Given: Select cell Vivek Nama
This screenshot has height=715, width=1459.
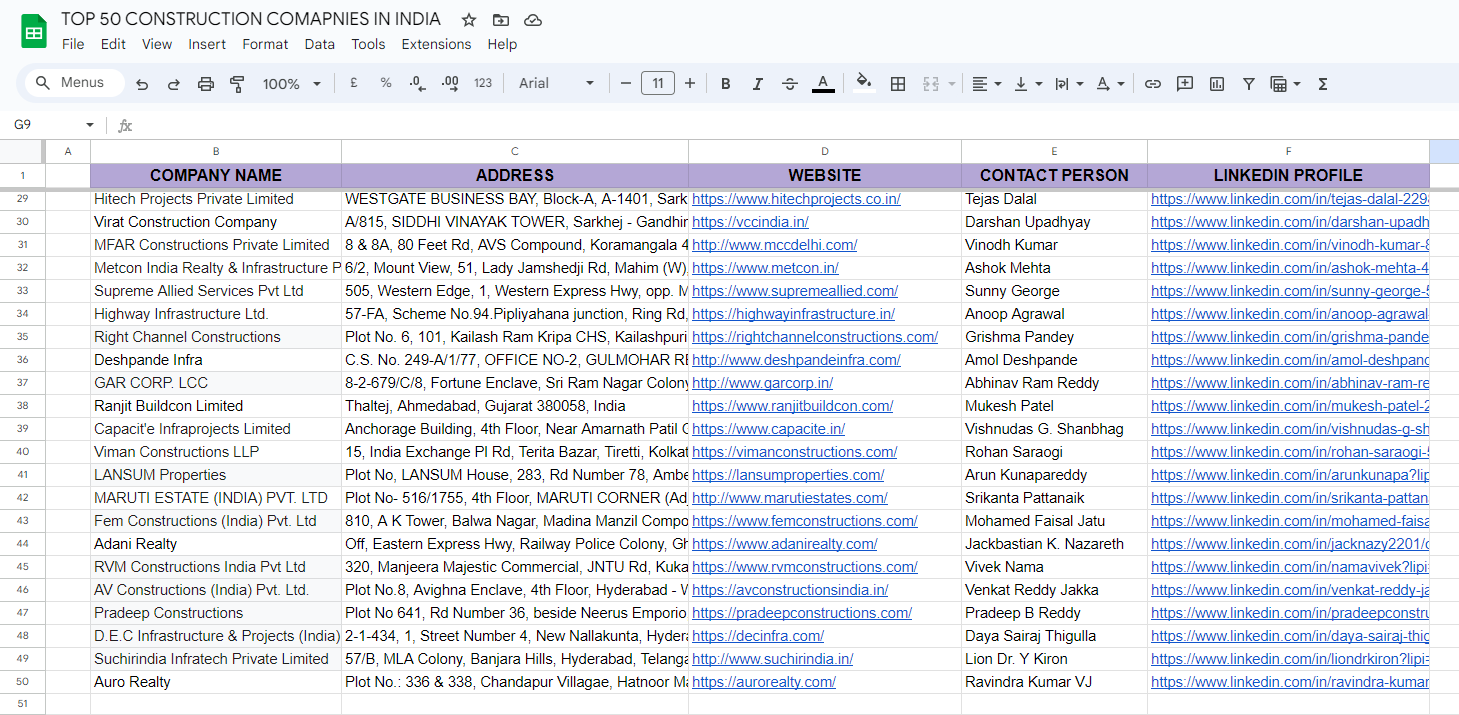Looking at the screenshot, I should point(1054,567).
